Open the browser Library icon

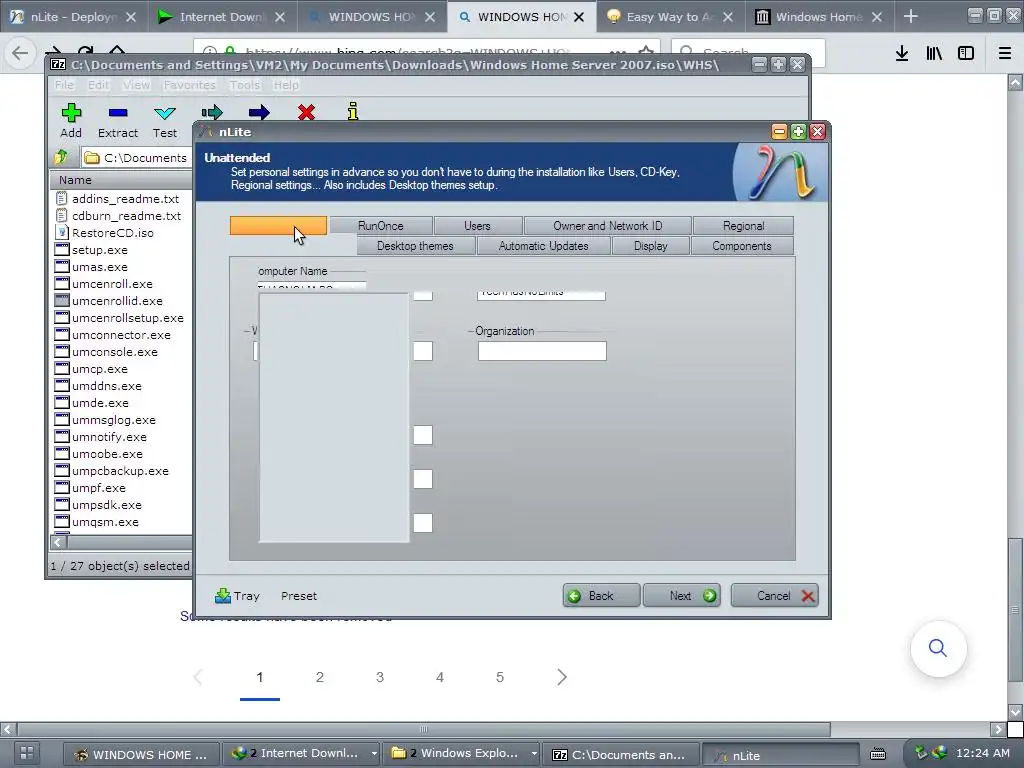pos(934,53)
